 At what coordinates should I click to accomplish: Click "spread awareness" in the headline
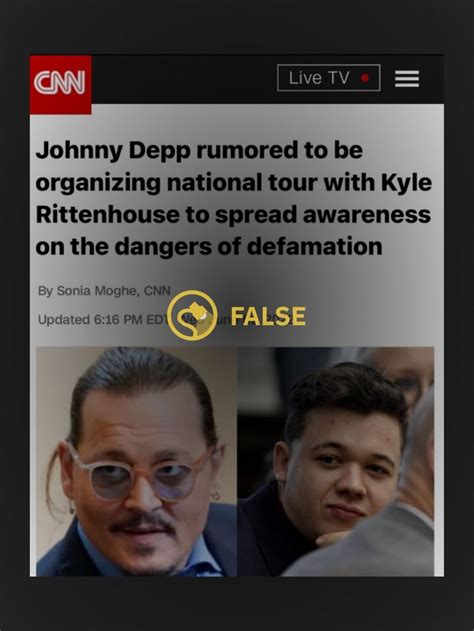pyautogui.click(x=323, y=215)
